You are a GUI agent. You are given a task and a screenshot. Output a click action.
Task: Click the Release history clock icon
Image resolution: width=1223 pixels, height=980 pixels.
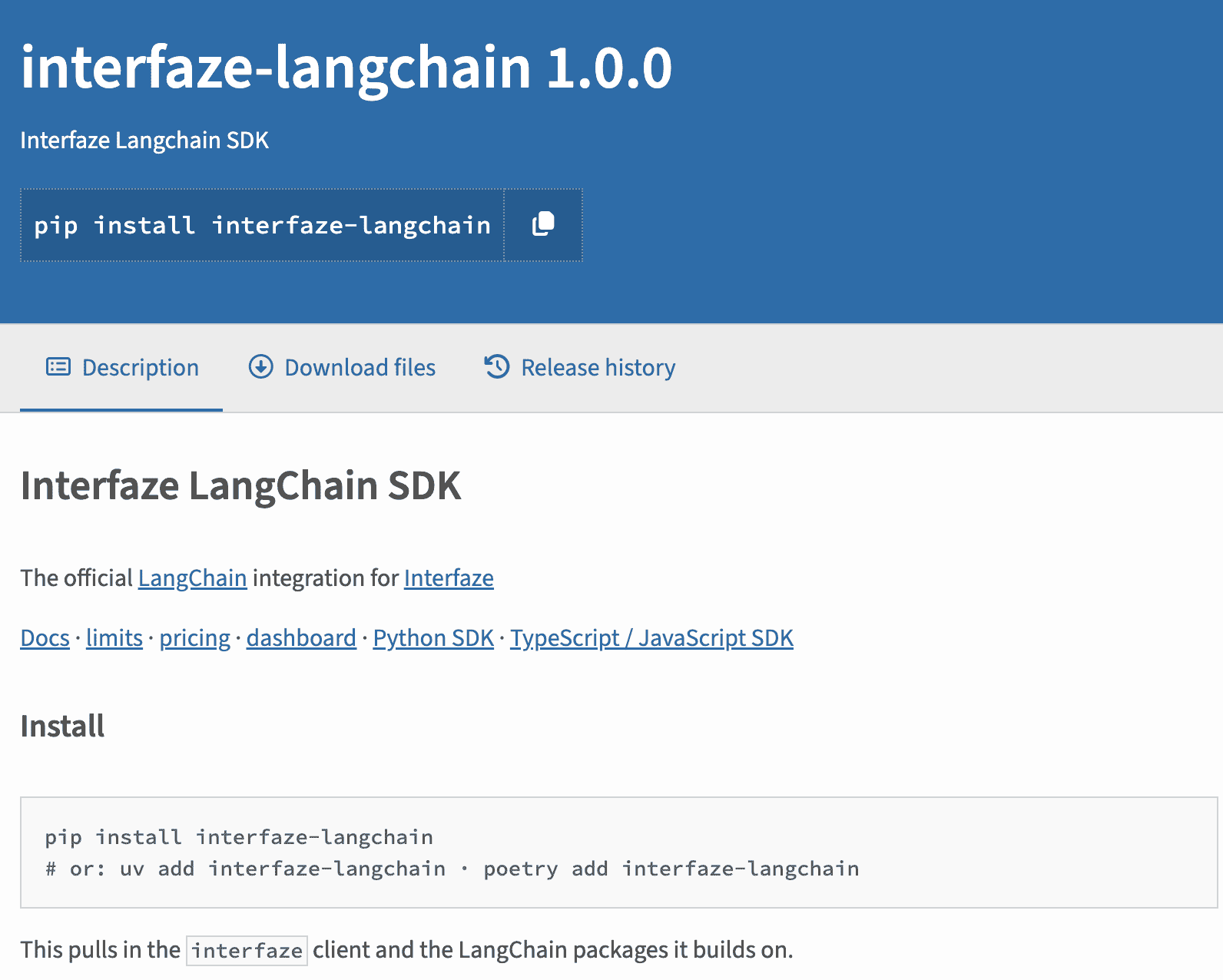(497, 367)
